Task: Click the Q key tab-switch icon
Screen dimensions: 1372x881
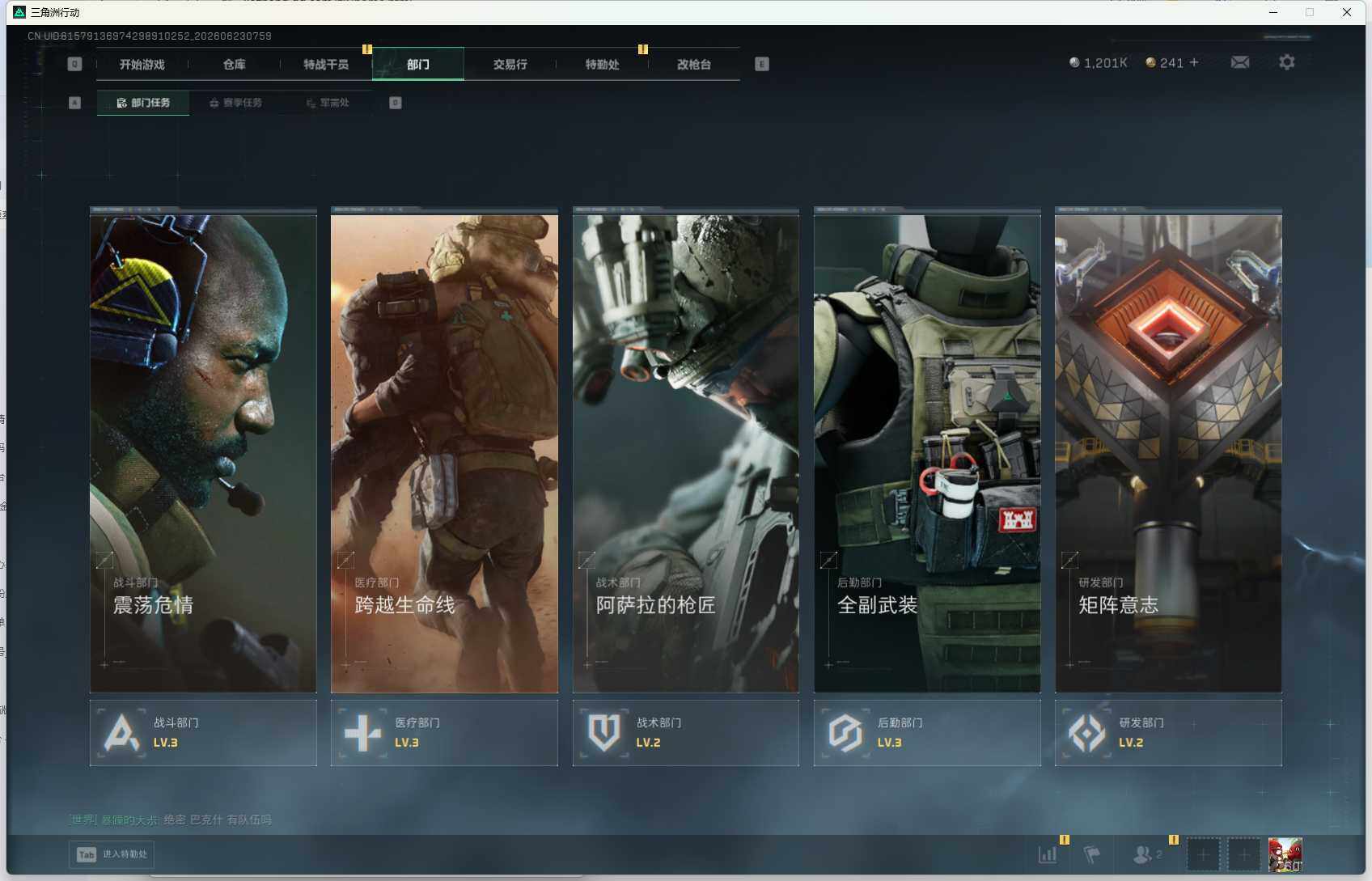Action: pyautogui.click(x=74, y=64)
